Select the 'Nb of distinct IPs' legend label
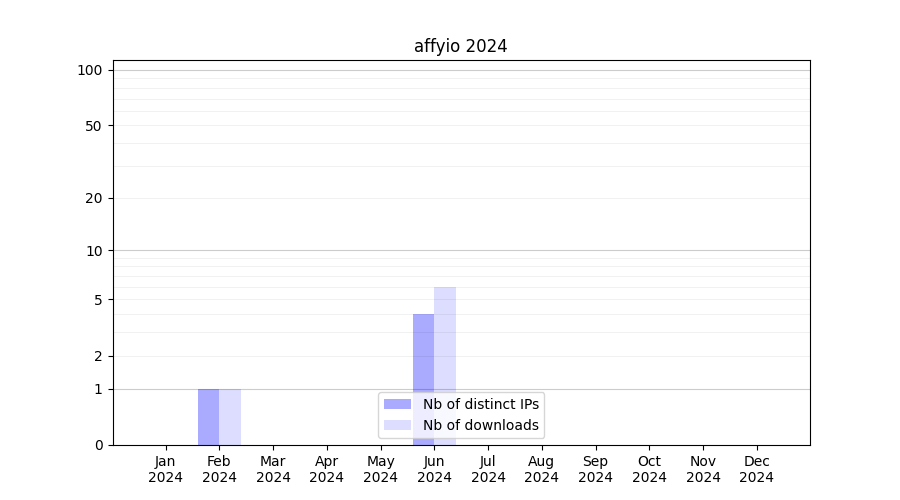The height and width of the screenshot is (500, 900). tap(480, 404)
